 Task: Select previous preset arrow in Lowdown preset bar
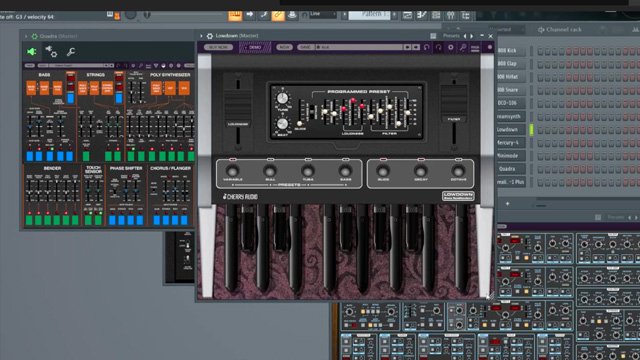(x=407, y=47)
